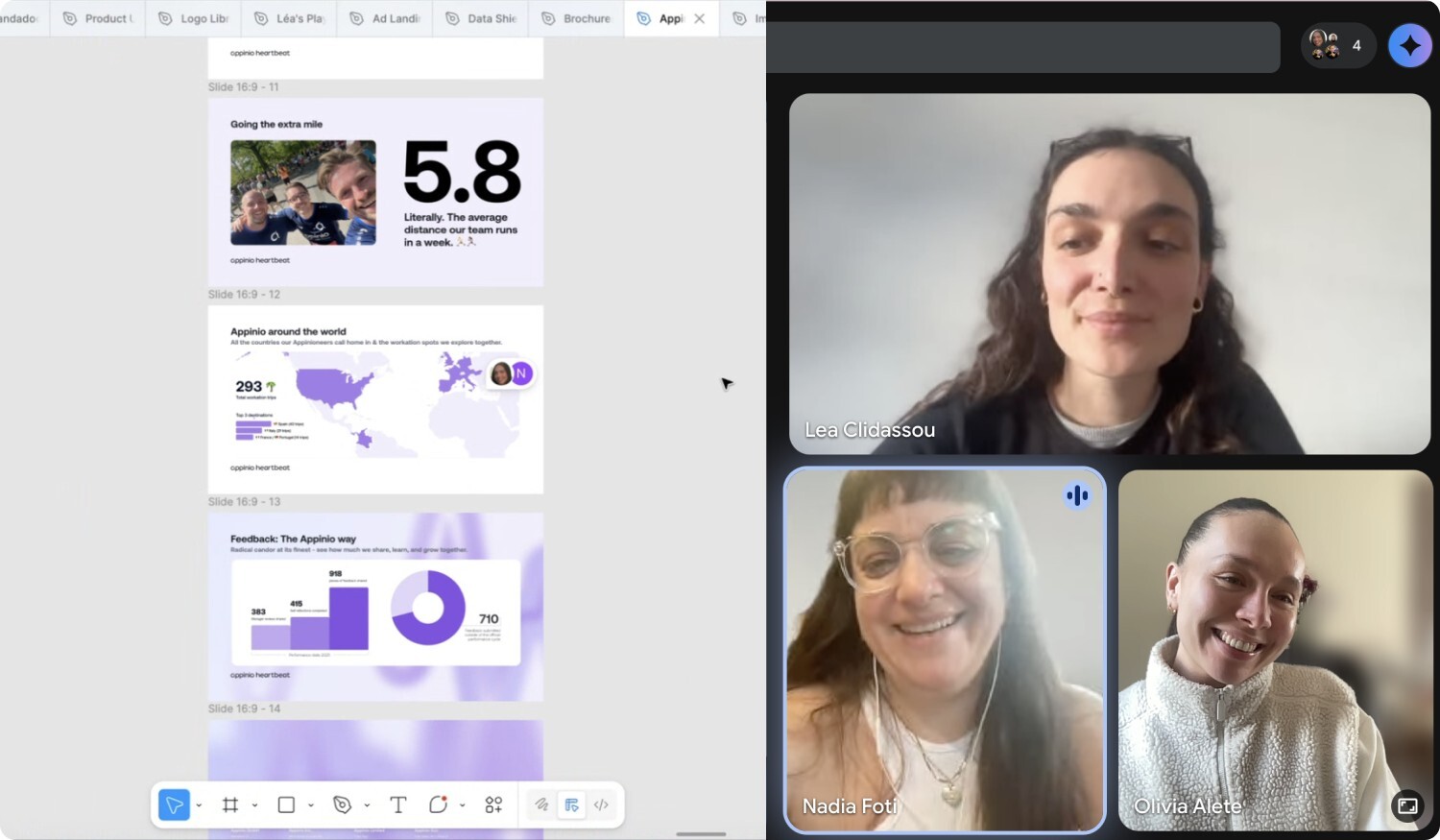Select the Text tool
Image resolution: width=1440 pixels, height=840 pixels.
pos(397,805)
